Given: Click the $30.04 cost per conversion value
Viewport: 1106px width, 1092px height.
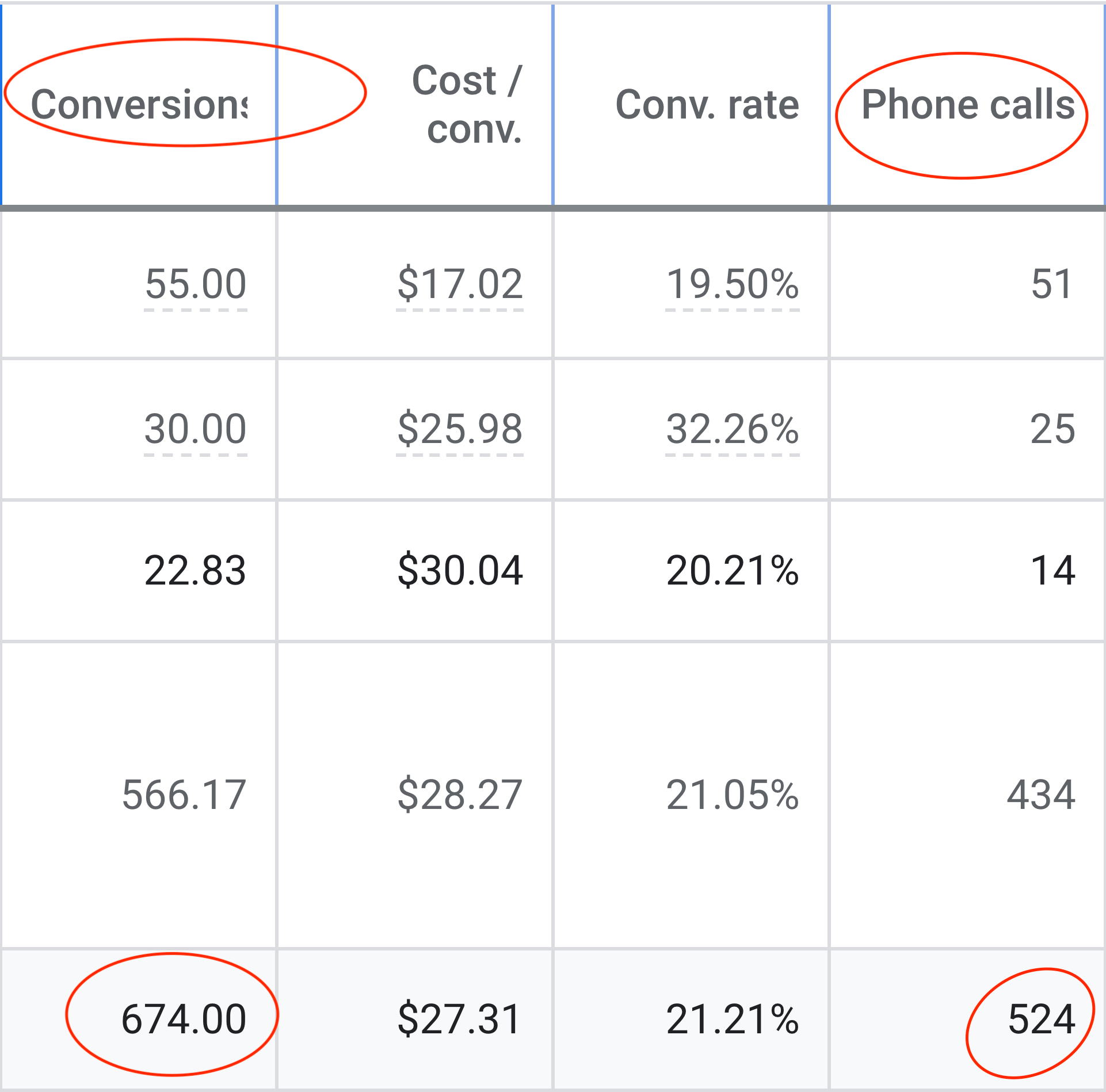Looking at the screenshot, I should pos(460,571).
